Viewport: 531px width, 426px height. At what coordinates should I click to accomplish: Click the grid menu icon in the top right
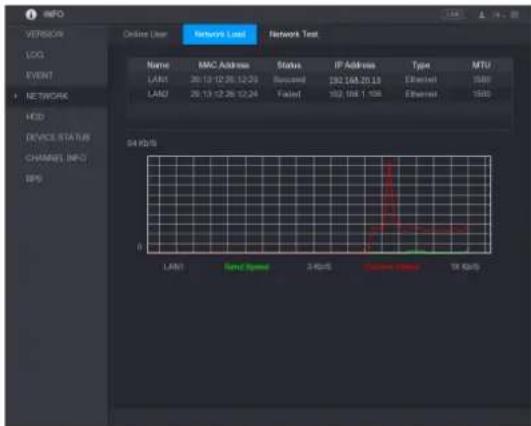514,15
